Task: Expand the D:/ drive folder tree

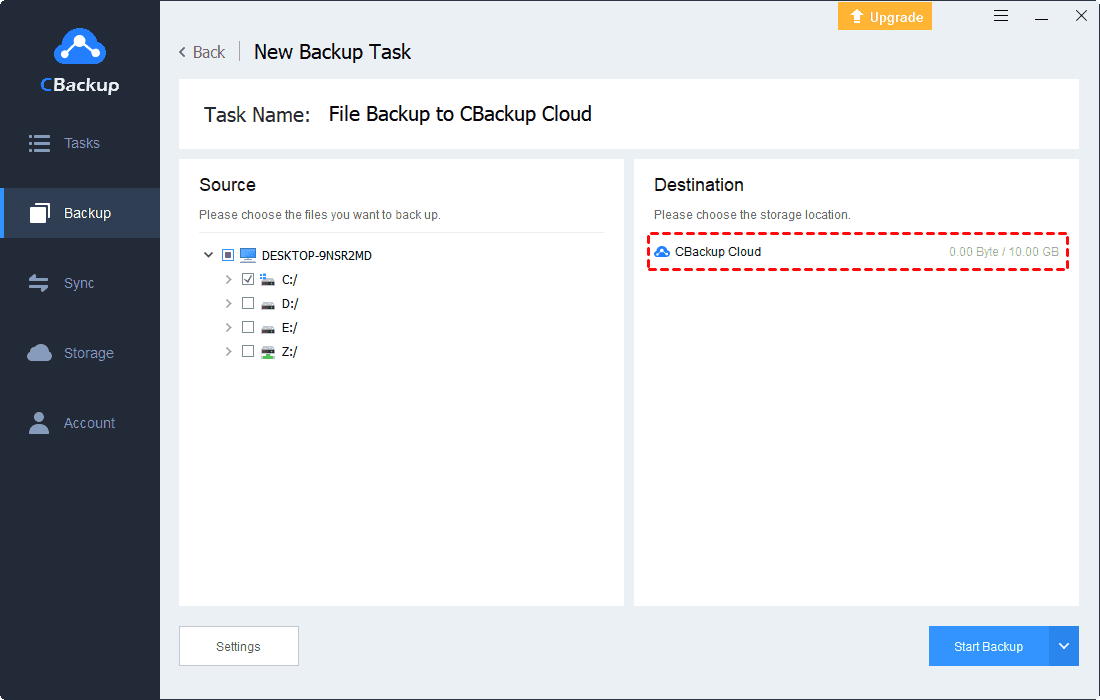Action: click(x=229, y=303)
